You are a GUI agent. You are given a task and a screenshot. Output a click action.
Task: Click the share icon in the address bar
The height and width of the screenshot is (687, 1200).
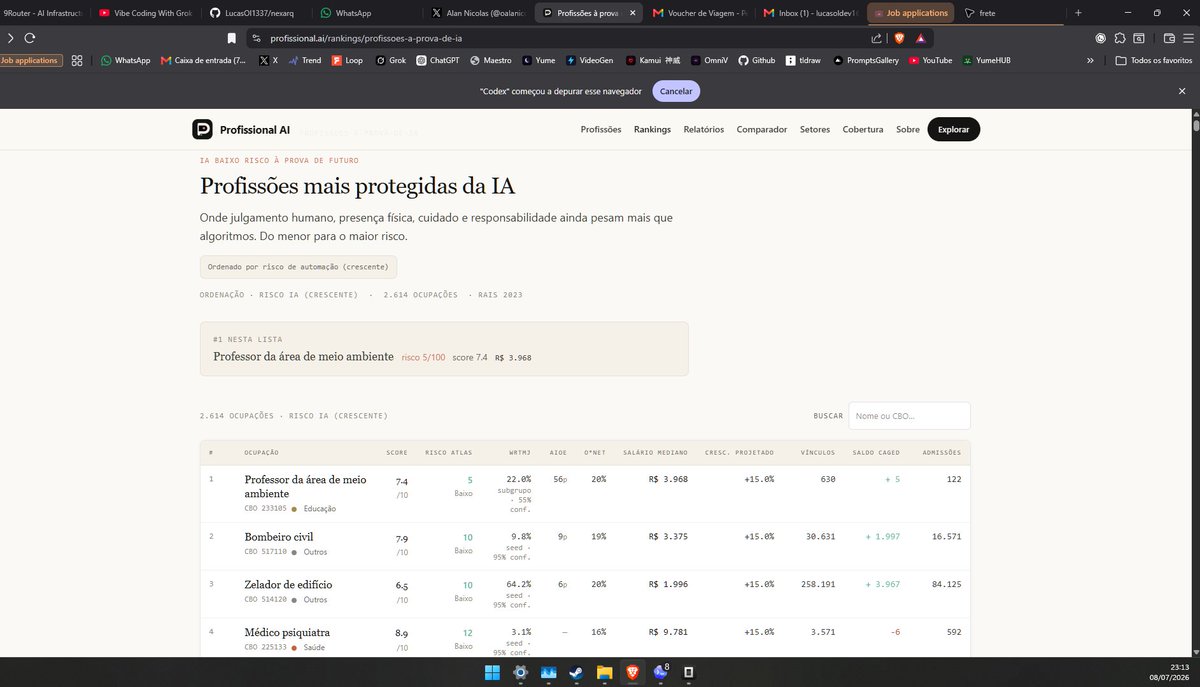point(877,38)
